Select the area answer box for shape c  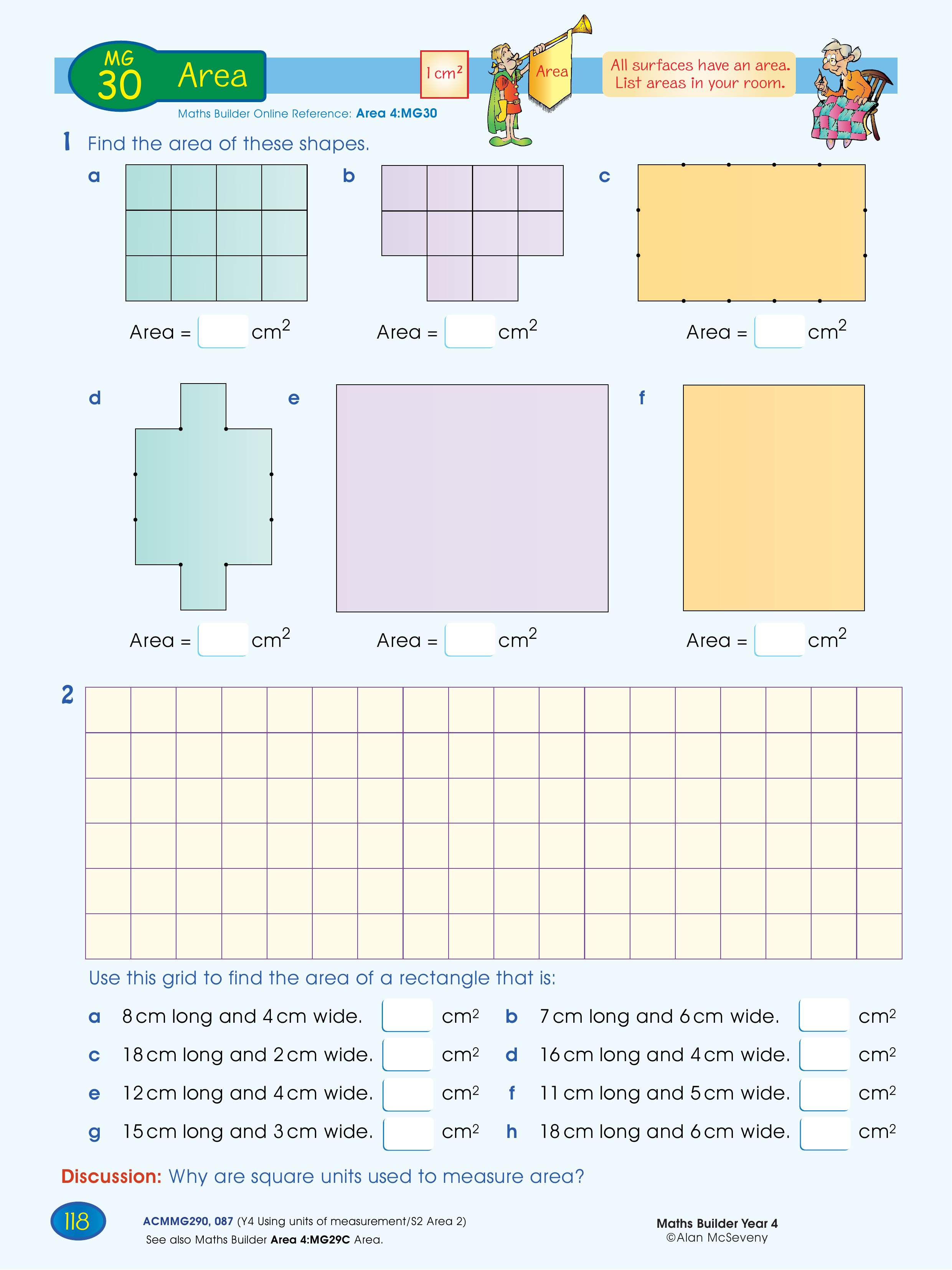click(779, 331)
